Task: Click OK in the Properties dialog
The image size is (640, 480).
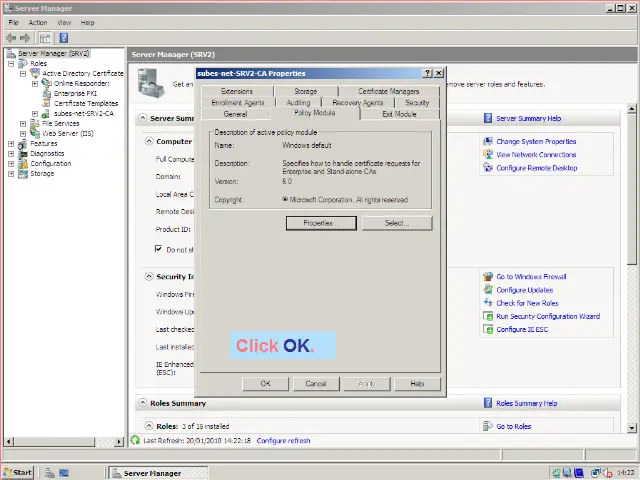Action: (266, 383)
